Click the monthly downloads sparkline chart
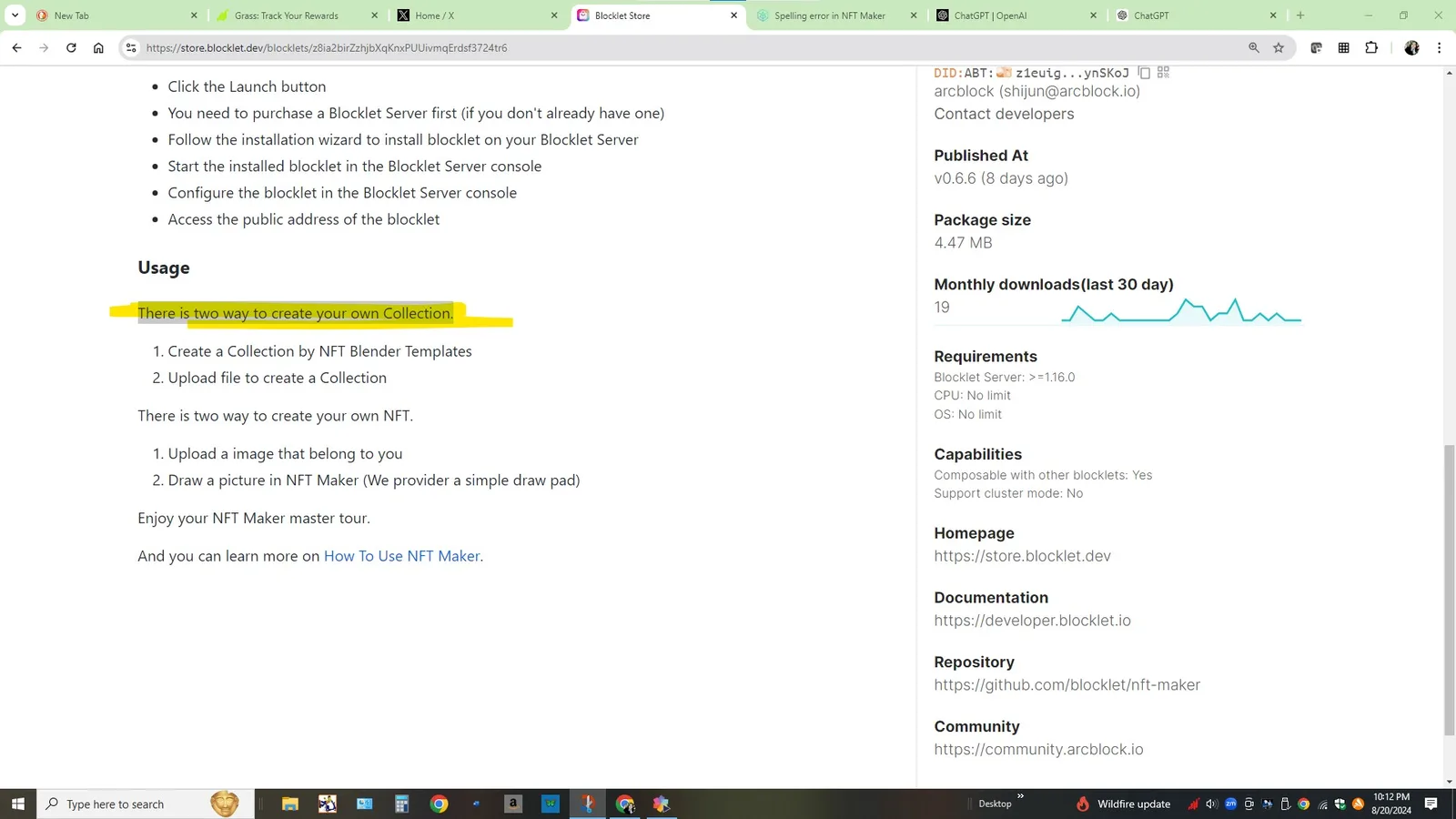The width and height of the screenshot is (1456, 819). click(1181, 311)
